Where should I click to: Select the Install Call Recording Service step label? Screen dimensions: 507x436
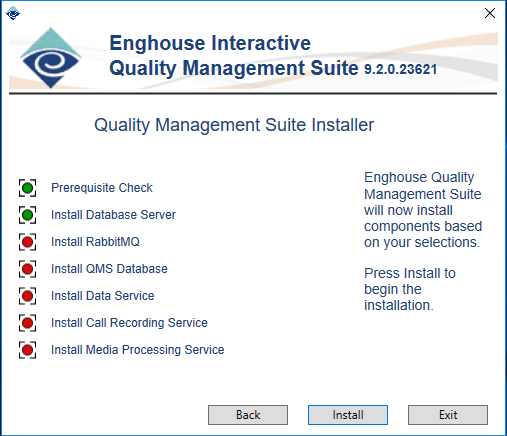coord(129,323)
